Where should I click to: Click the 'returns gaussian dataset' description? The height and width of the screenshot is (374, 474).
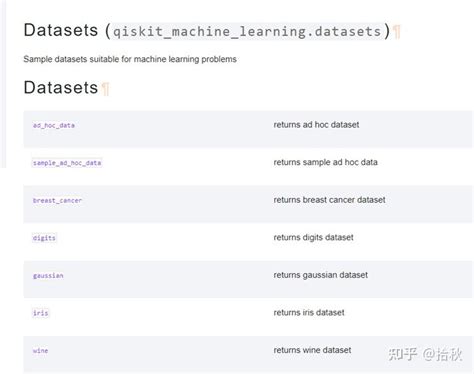click(x=321, y=275)
